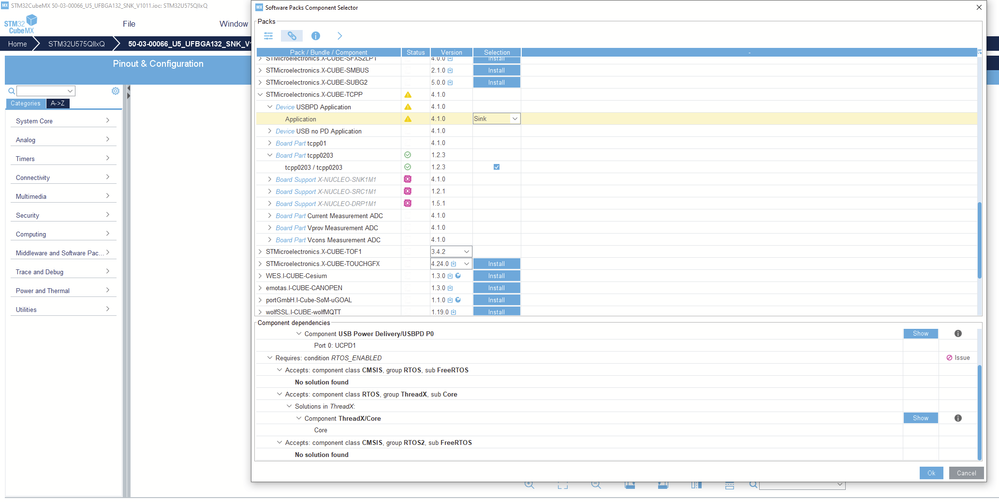
Task: Click download icon beside TOUCHGFX version 4.24.0
Action: point(454,264)
